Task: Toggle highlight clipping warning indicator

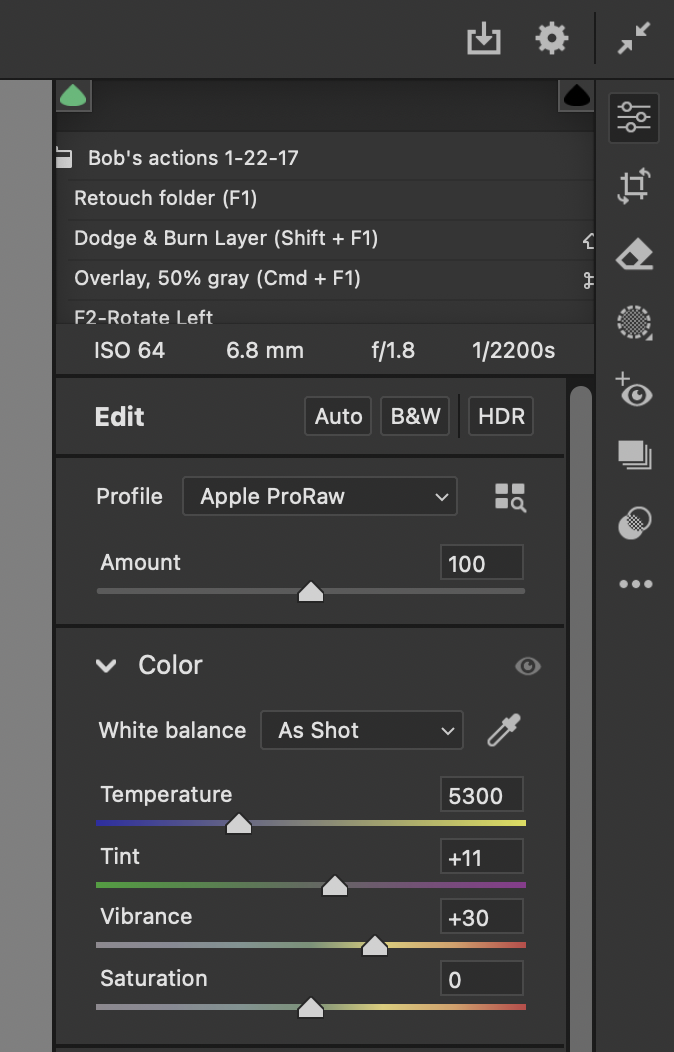Action: tap(576, 96)
